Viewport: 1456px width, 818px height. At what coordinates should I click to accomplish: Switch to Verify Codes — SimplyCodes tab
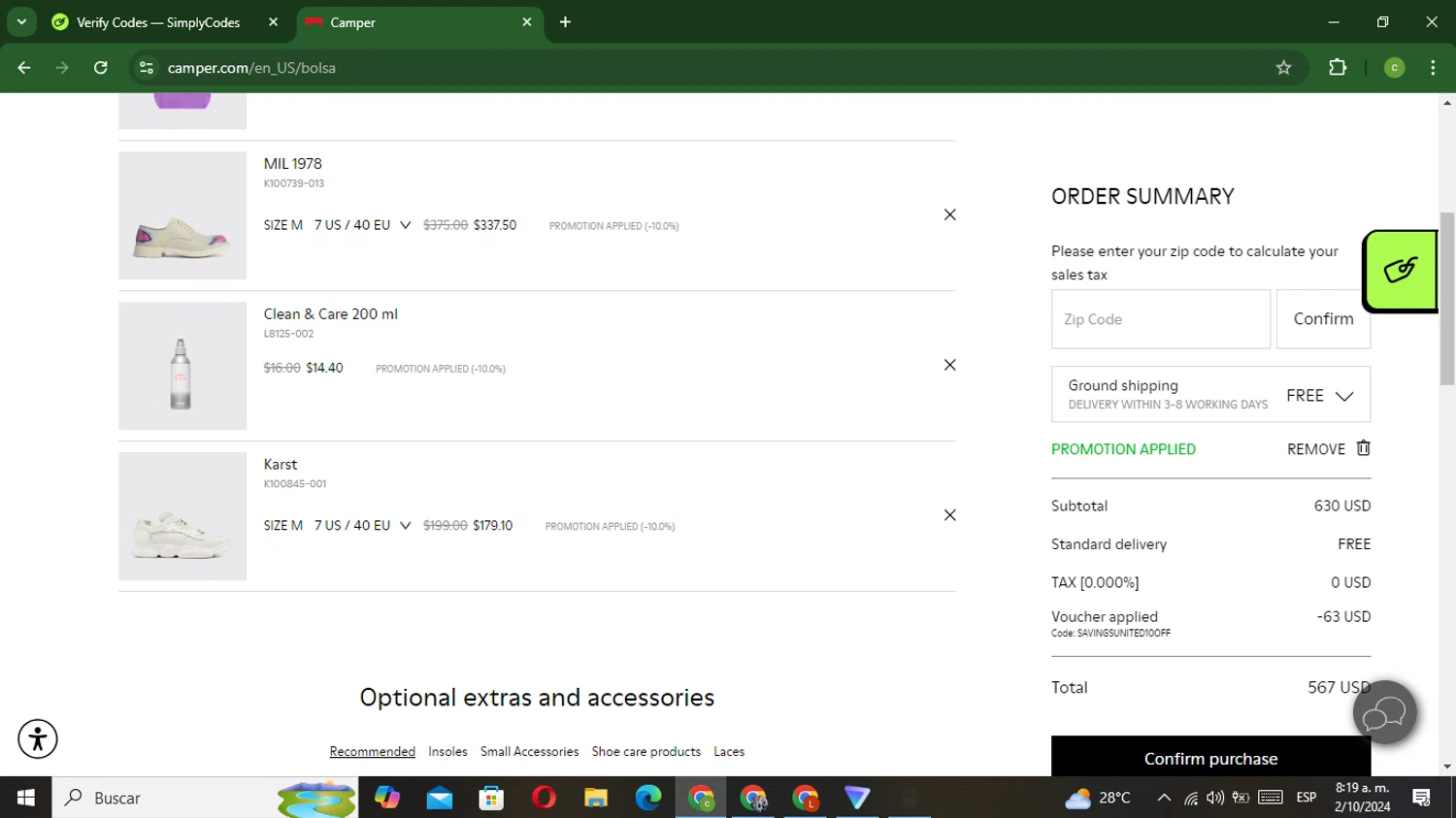(x=157, y=22)
